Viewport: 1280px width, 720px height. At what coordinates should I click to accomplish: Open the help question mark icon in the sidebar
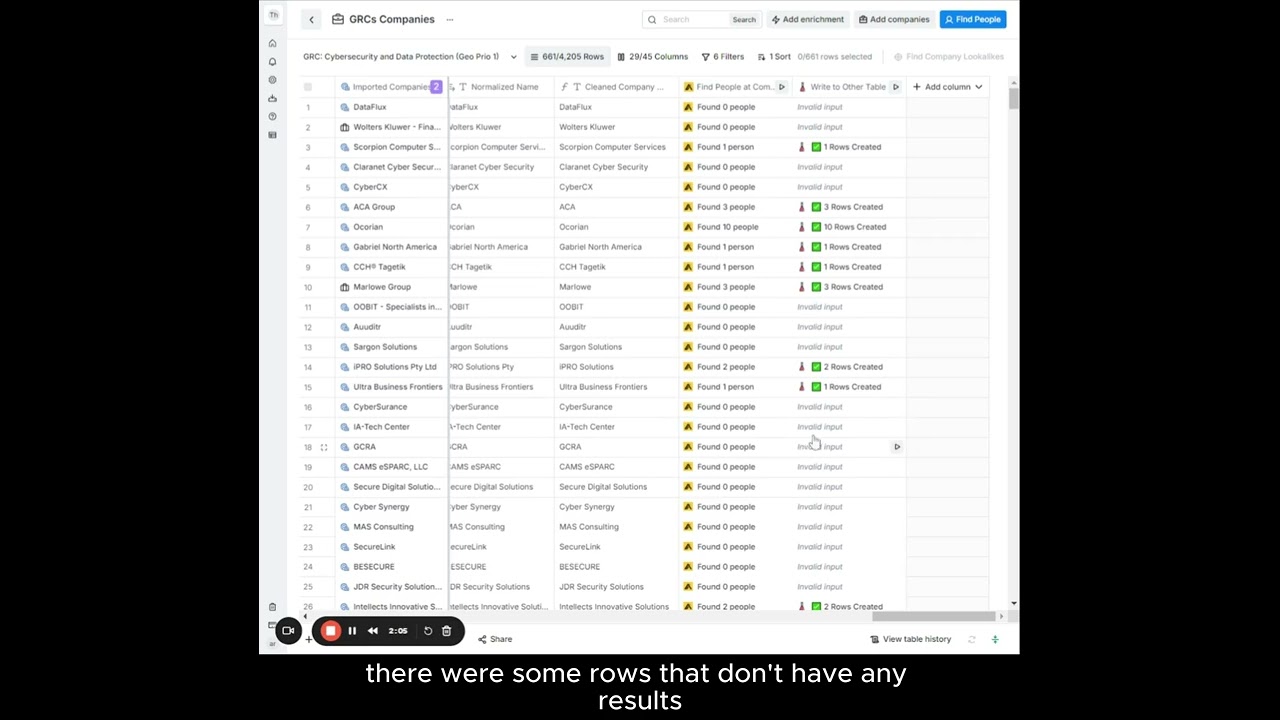(x=272, y=116)
